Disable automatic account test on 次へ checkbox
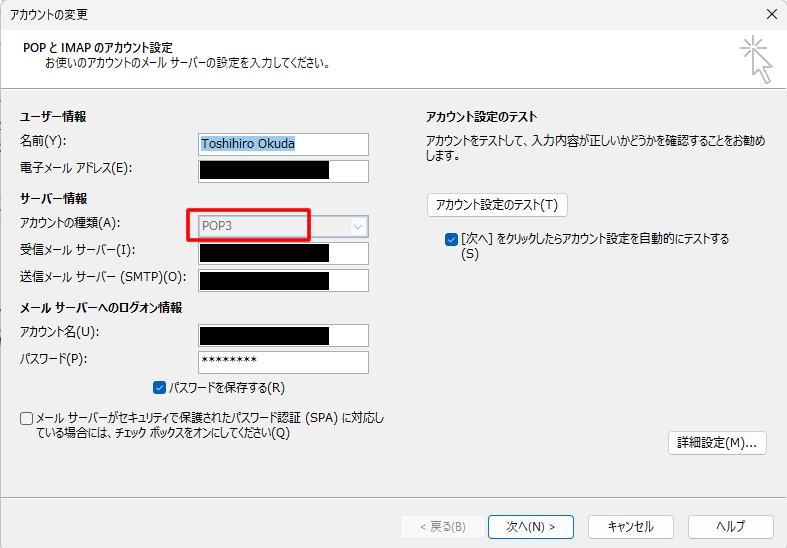The image size is (787, 548). [451, 240]
